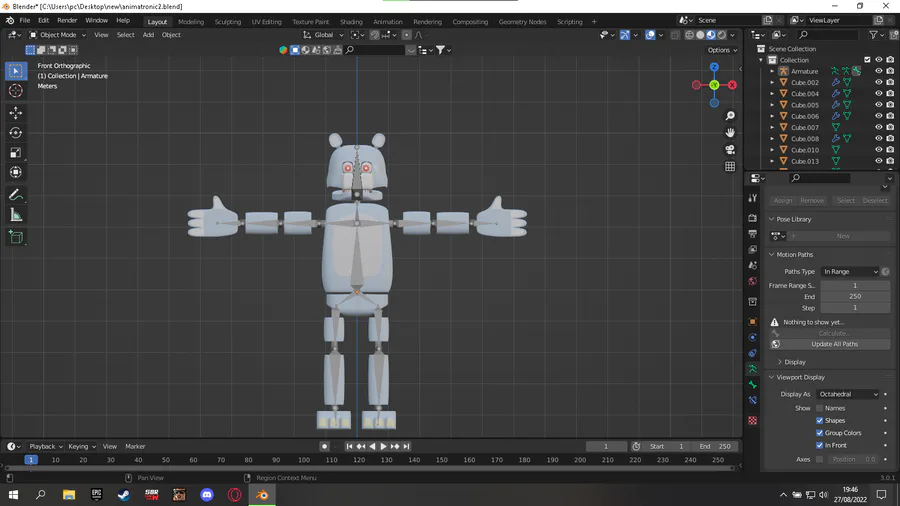Image resolution: width=900 pixels, height=506 pixels.
Task: Select the Cursor tool in left toolbar
Action: [15, 91]
